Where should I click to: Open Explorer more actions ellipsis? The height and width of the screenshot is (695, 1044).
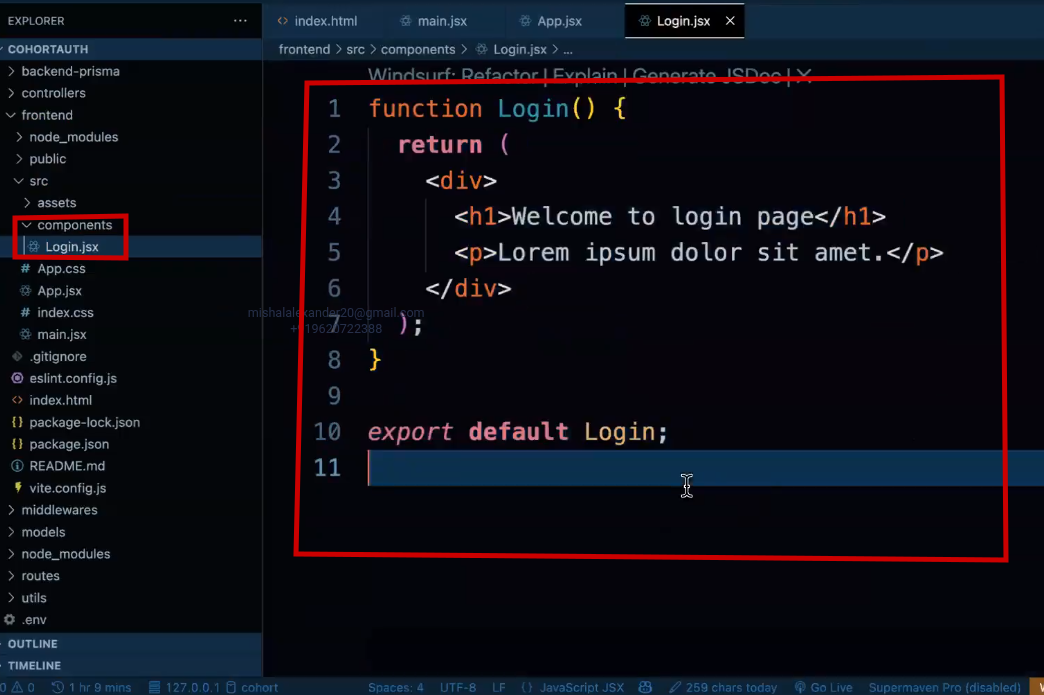coord(240,21)
